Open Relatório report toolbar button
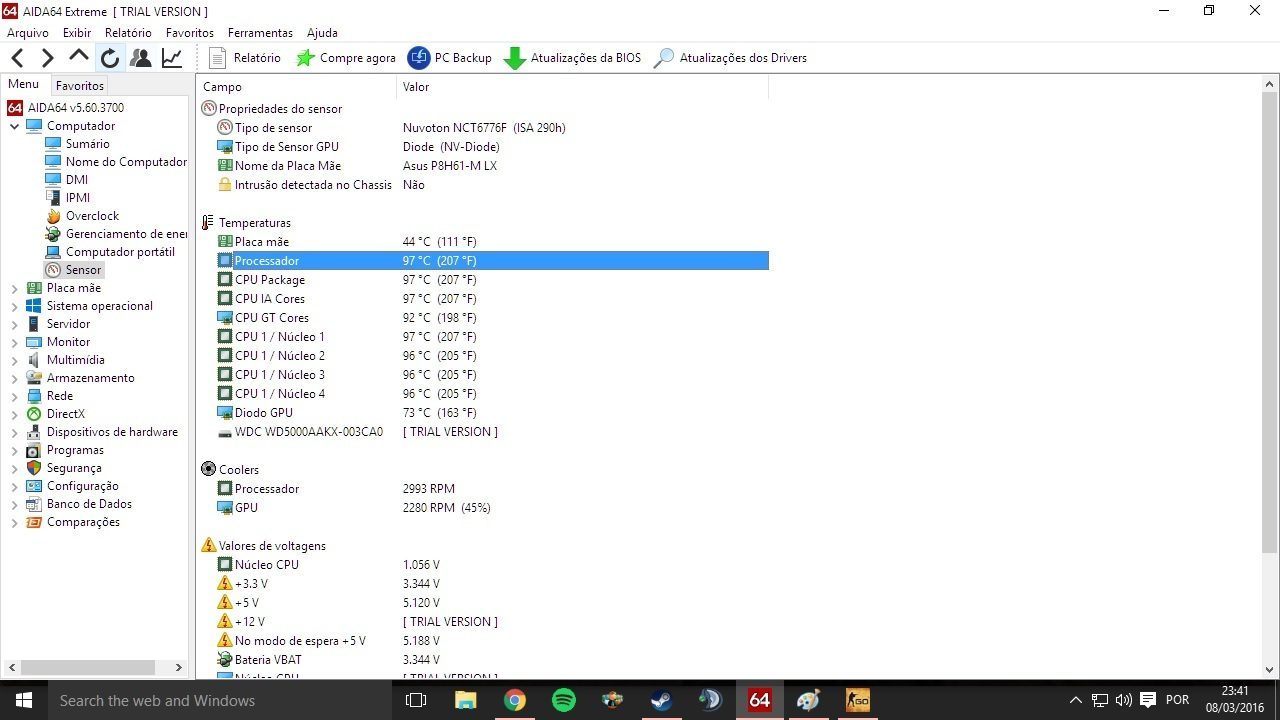The height and width of the screenshot is (720, 1280). [245, 58]
